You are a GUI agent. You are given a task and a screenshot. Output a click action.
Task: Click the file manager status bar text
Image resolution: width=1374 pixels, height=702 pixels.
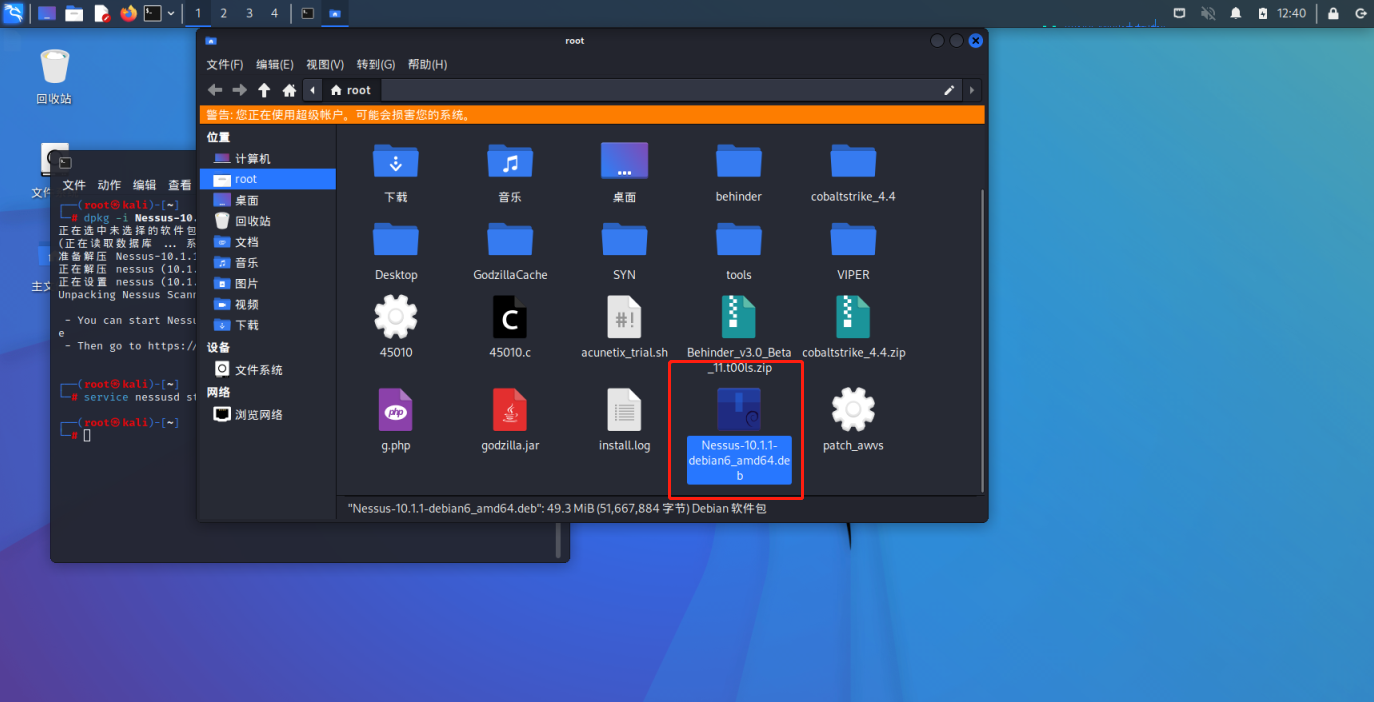(x=557, y=508)
